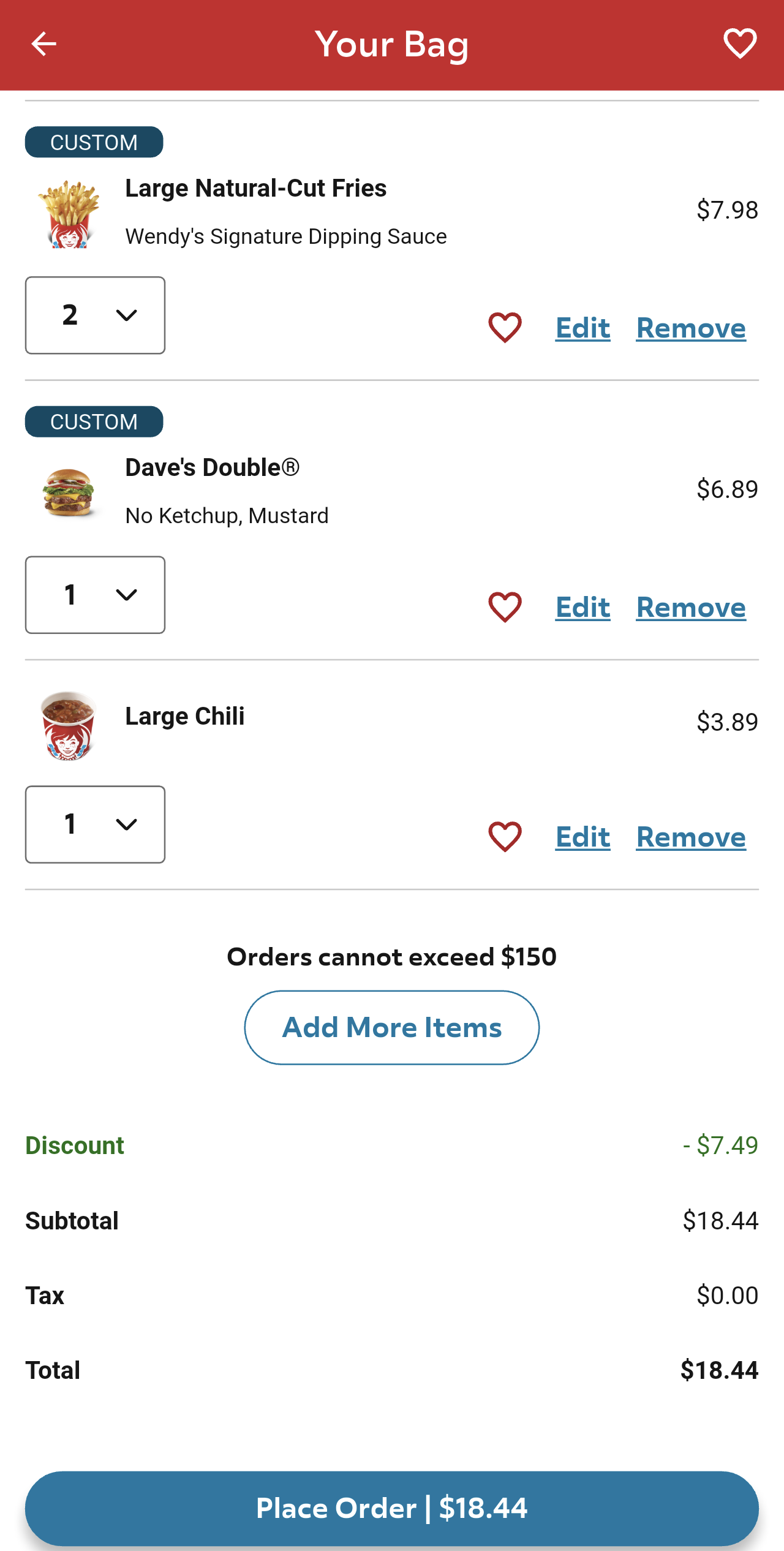Viewport: 784px width, 1551px height.
Task: Place the order for $18.44
Action: (391, 1508)
